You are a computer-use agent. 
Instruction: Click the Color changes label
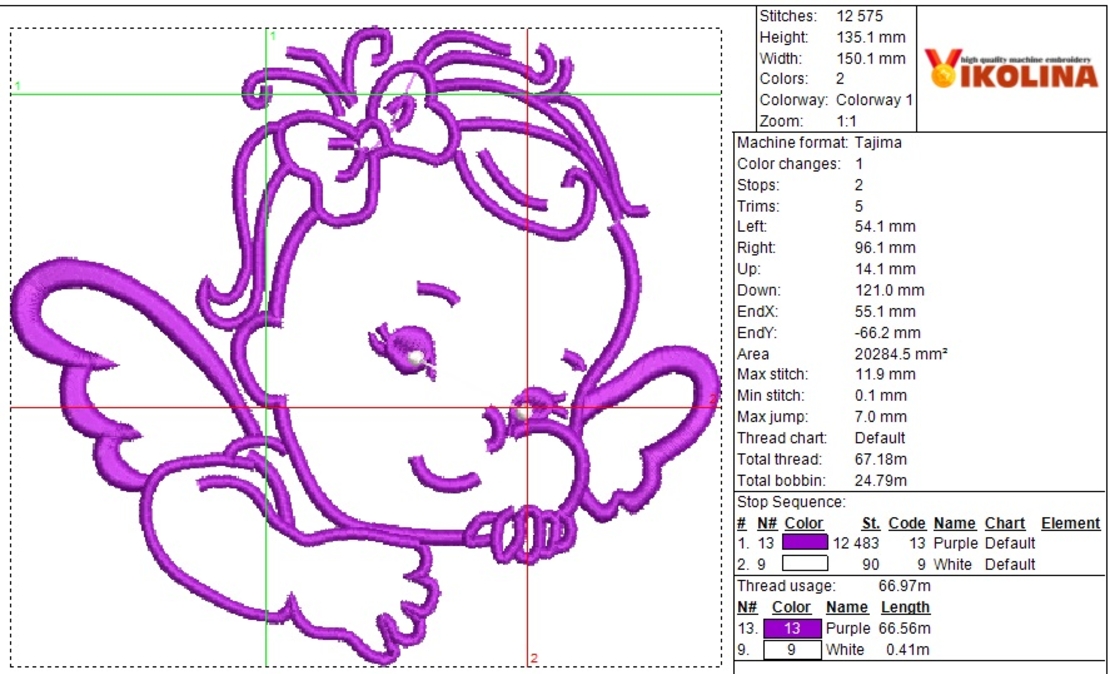coord(789,164)
